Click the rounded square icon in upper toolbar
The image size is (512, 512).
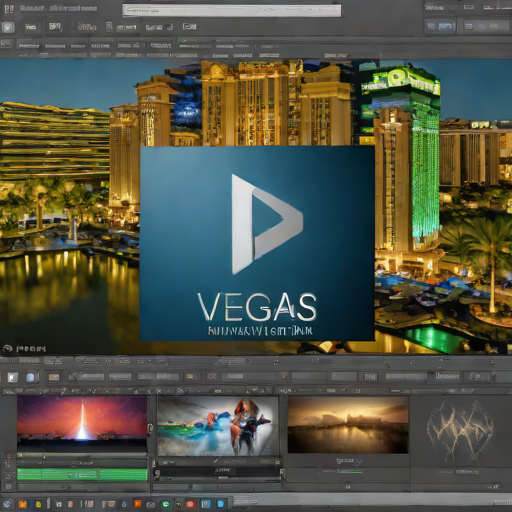[8, 27]
